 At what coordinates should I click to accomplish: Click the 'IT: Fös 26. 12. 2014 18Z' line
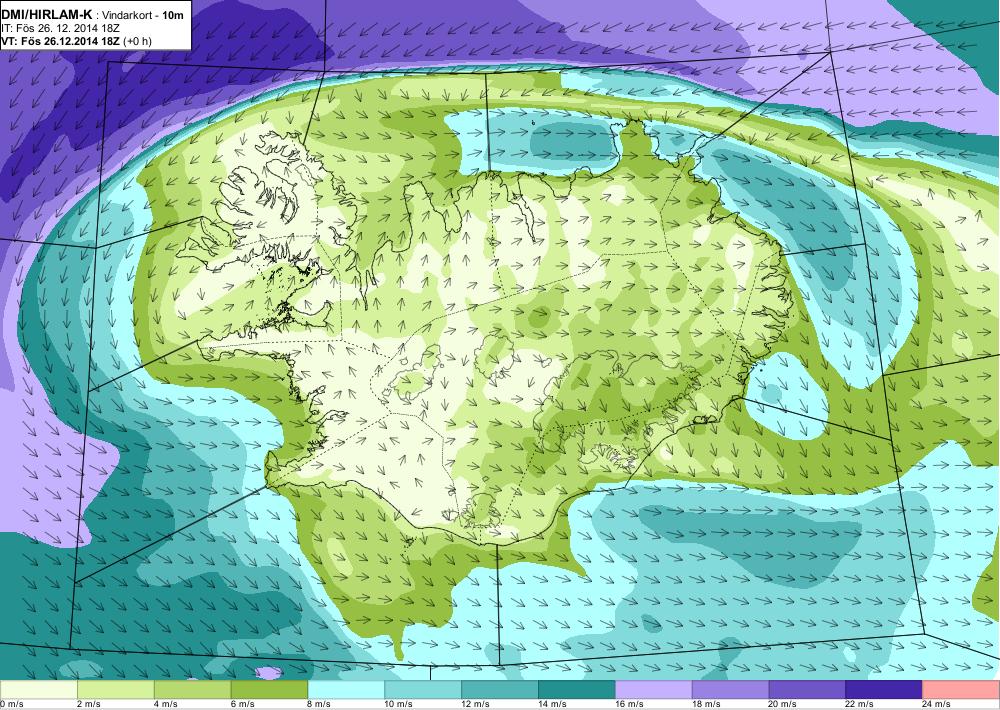coord(61,28)
